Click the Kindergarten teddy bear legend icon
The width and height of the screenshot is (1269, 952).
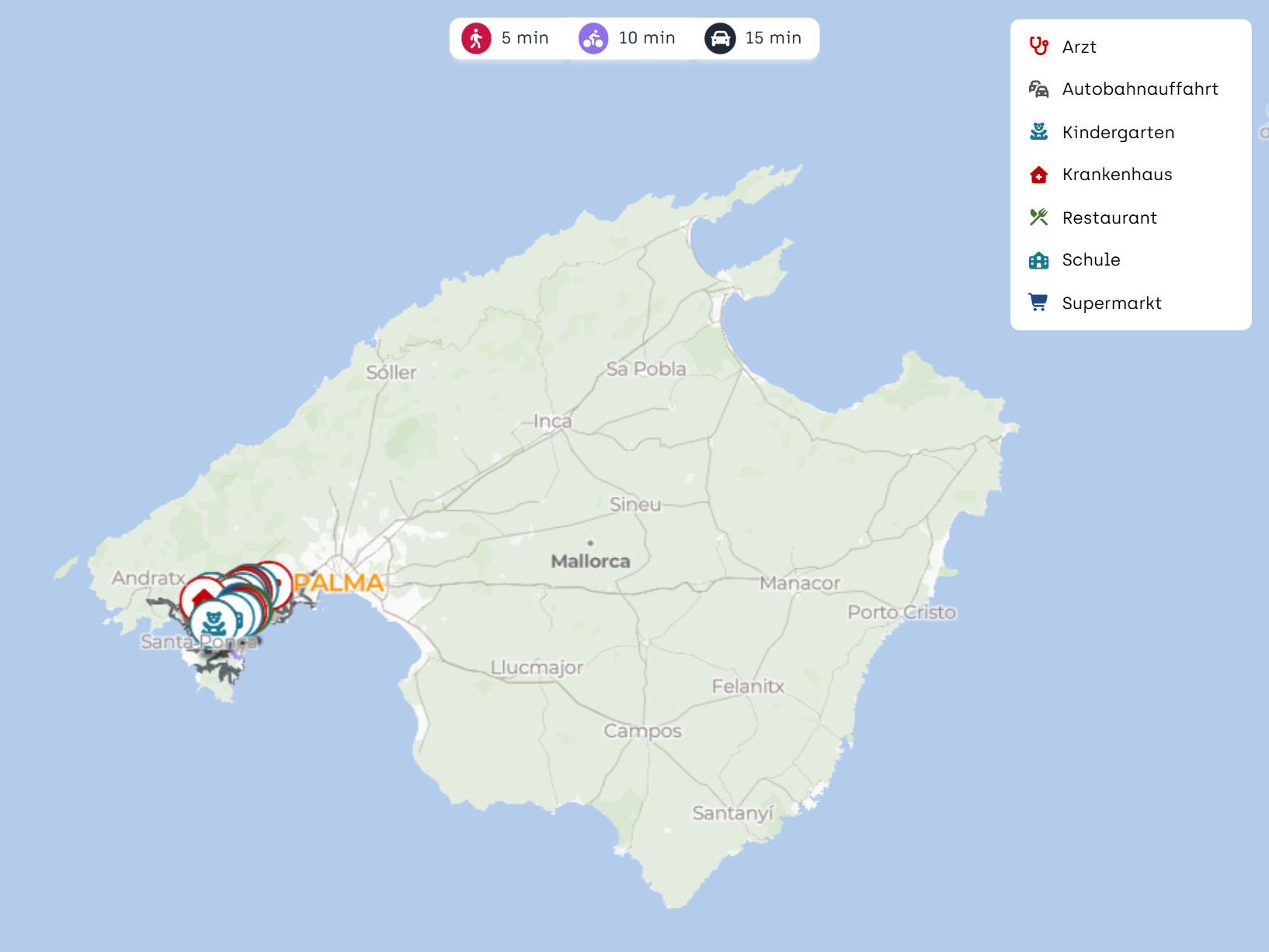pos(1038,132)
